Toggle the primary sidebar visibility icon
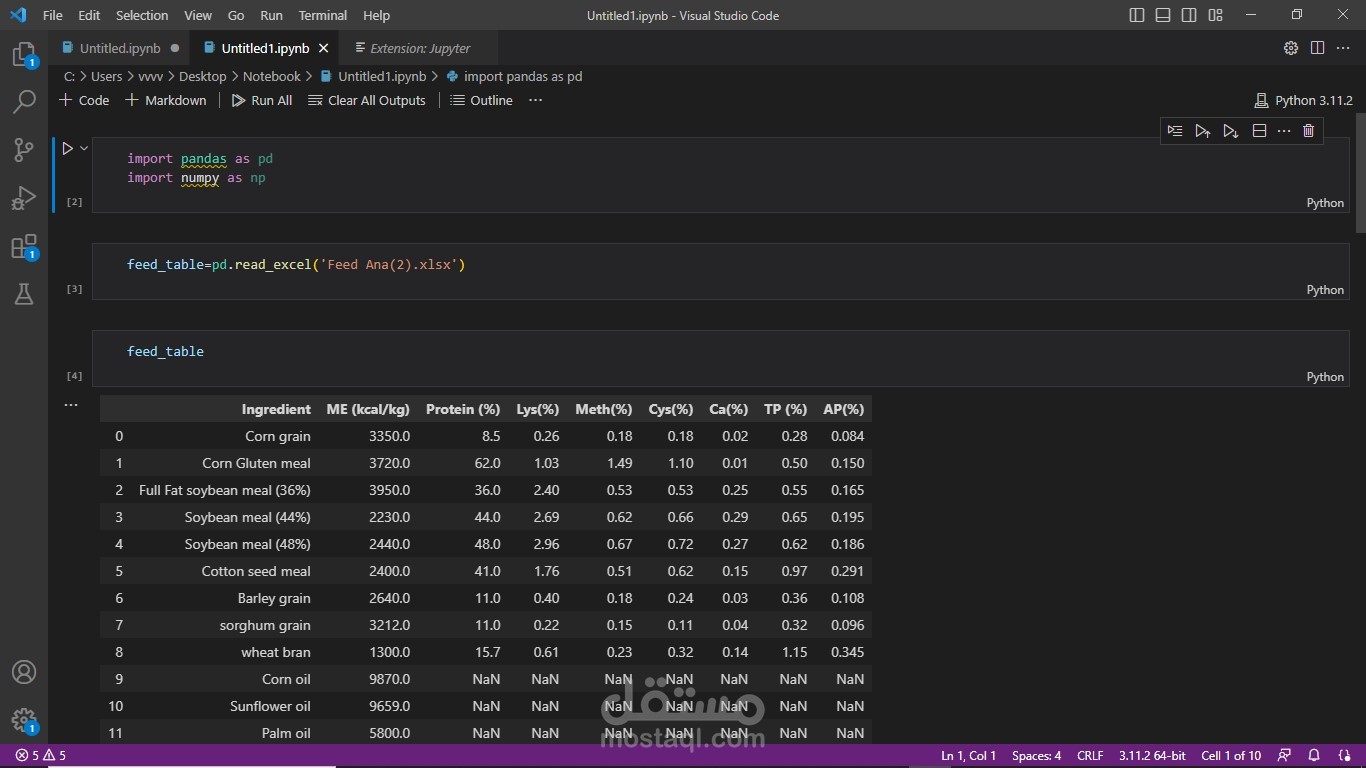1366x768 pixels. 1136,15
